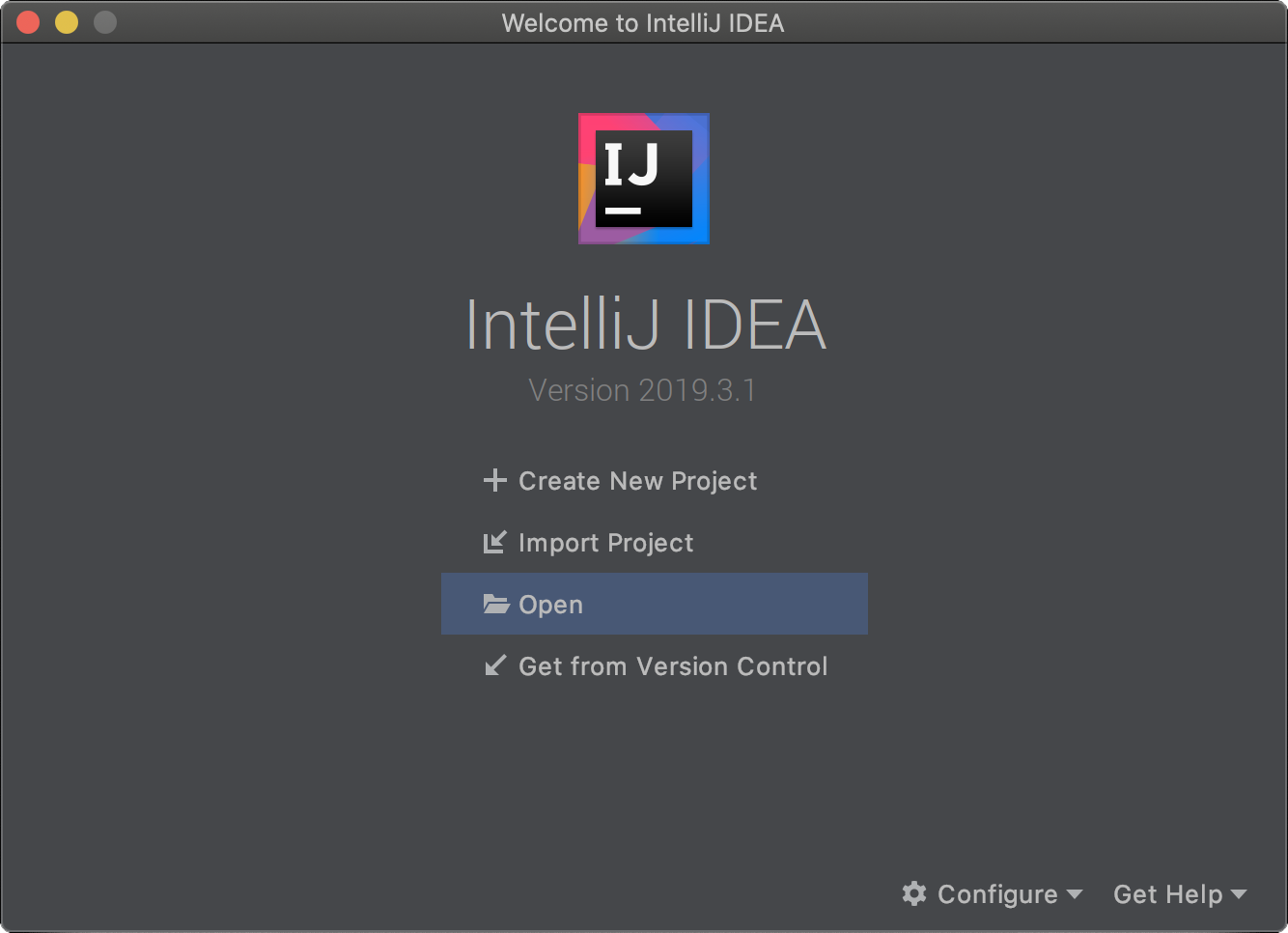Image resolution: width=1288 pixels, height=933 pixels.
Task: Click the yellow minimize traffic light button
Action: coord(66,22)
